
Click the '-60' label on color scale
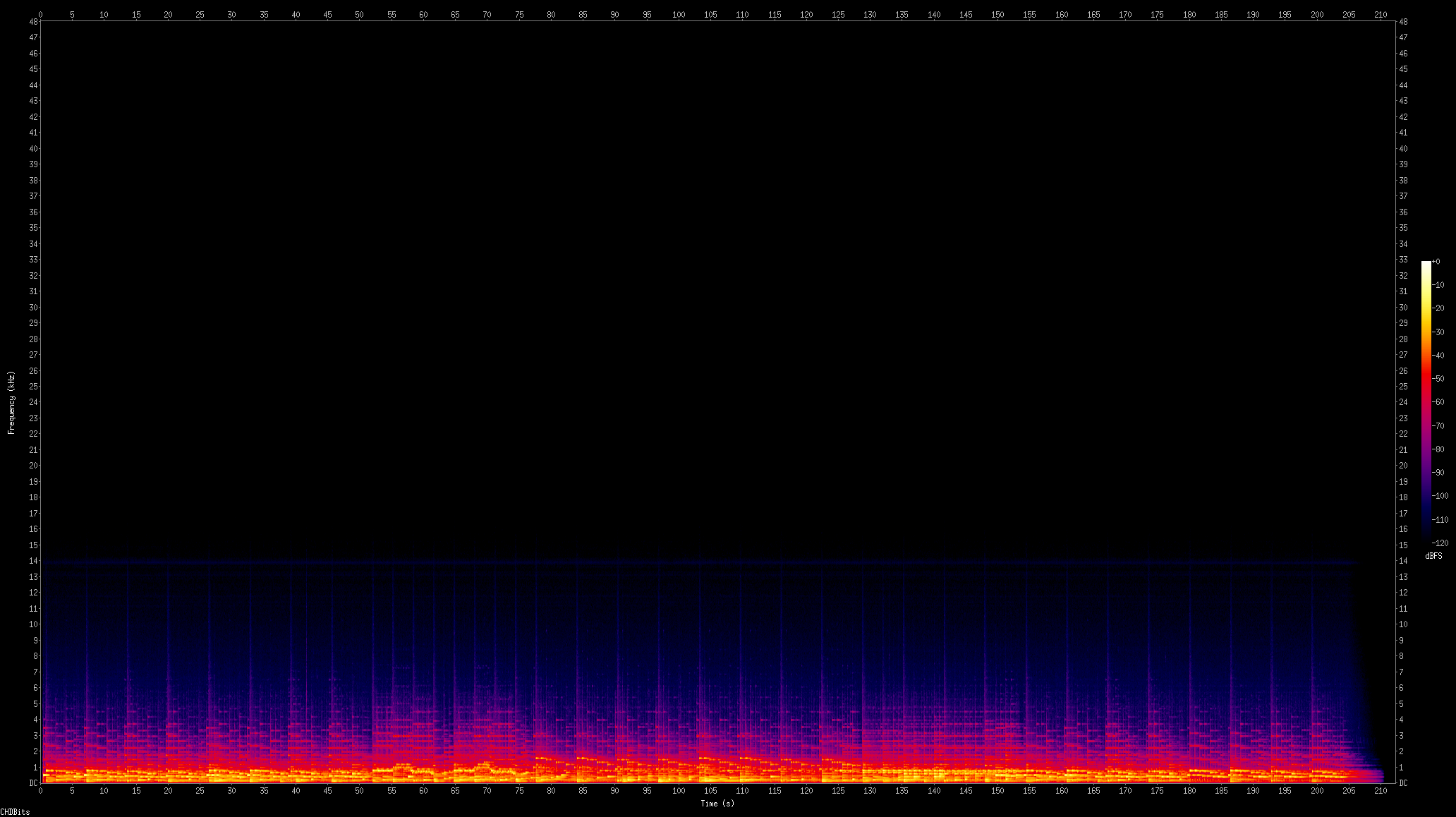coord(1438,402)
